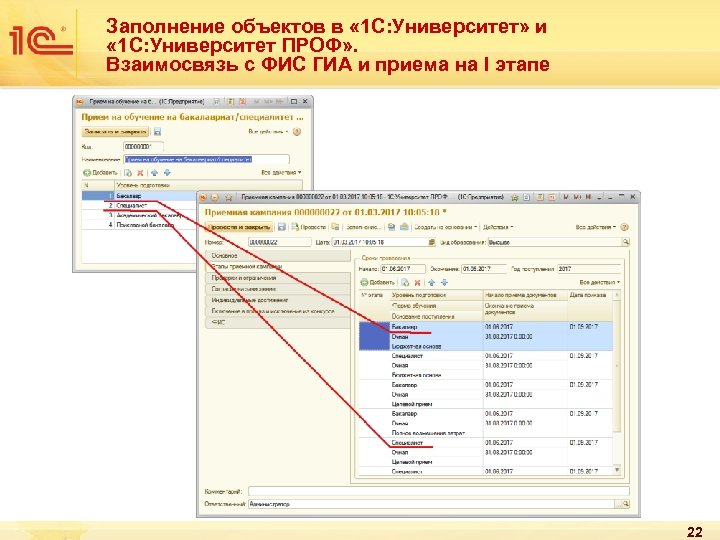Click the 'Код' field in the back window

tap(143, 146)
